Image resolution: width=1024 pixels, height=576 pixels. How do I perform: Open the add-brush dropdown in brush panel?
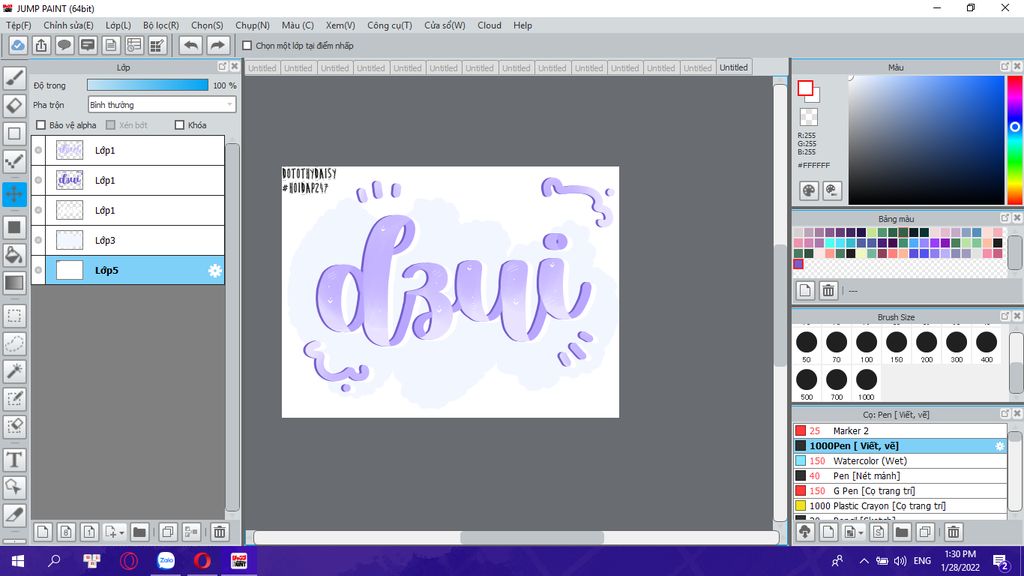(861, 533)
